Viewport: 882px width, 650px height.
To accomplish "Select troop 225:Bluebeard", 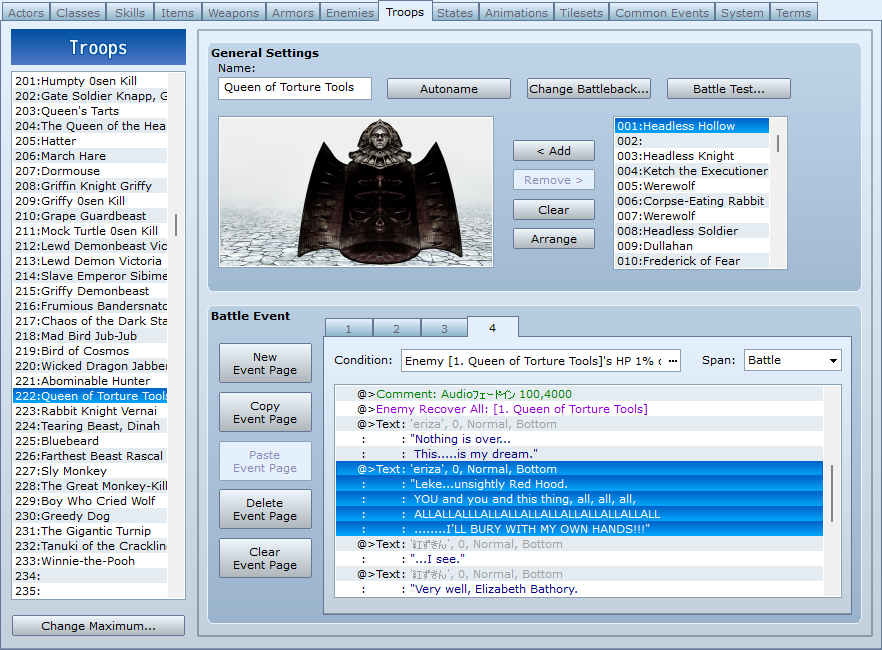I will [x=90, y=441].
